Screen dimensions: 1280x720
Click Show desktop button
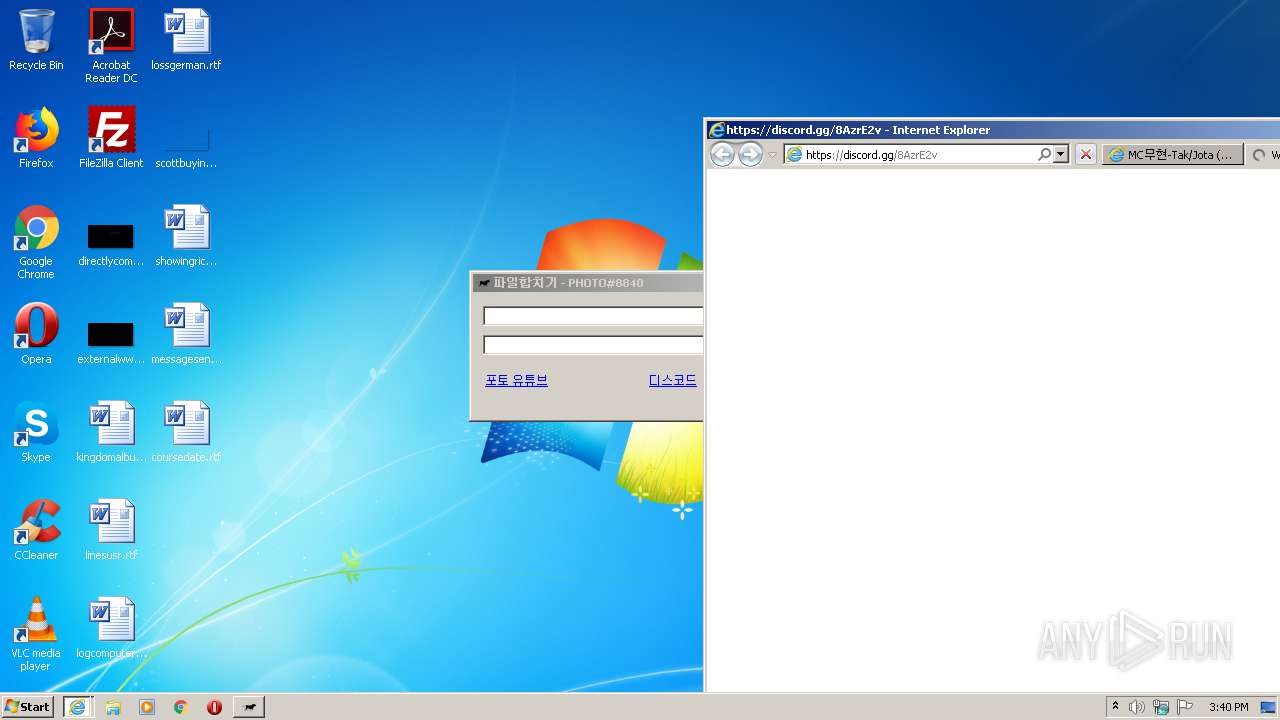tap(1269, 707)
